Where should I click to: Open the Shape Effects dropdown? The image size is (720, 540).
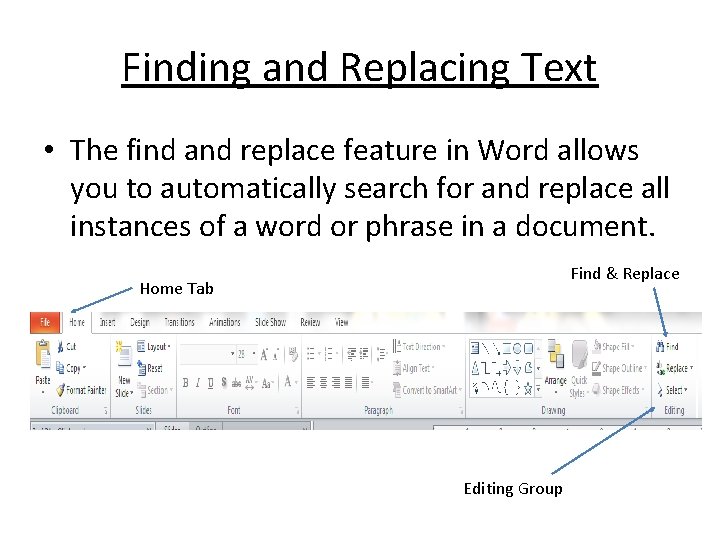click(618, 390)
